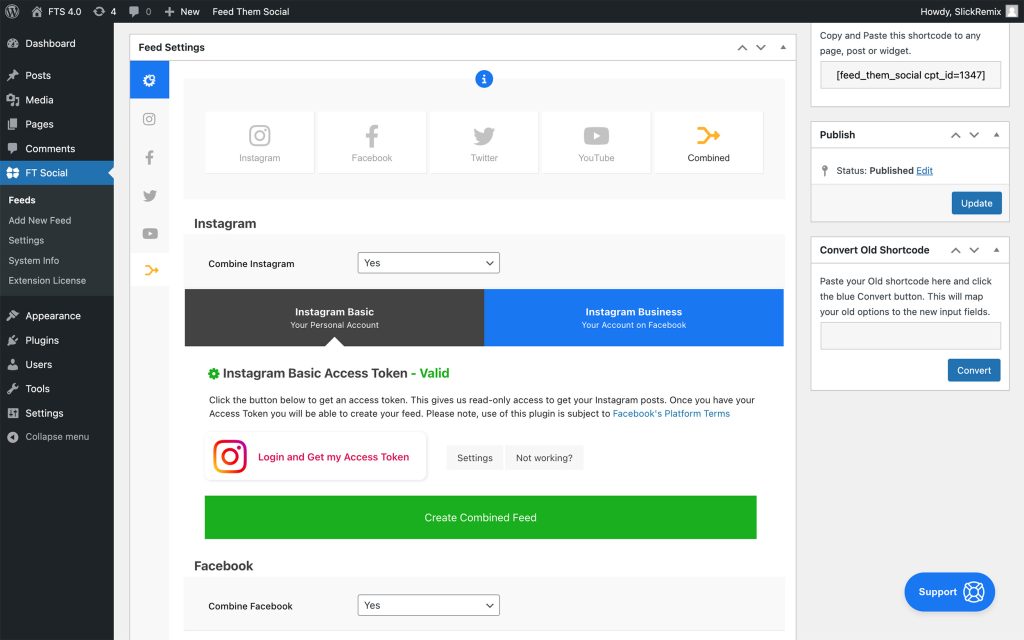1024x640 pixels.
Task: Open Feed Them Social admin bar item
Action: click(251, 11)
